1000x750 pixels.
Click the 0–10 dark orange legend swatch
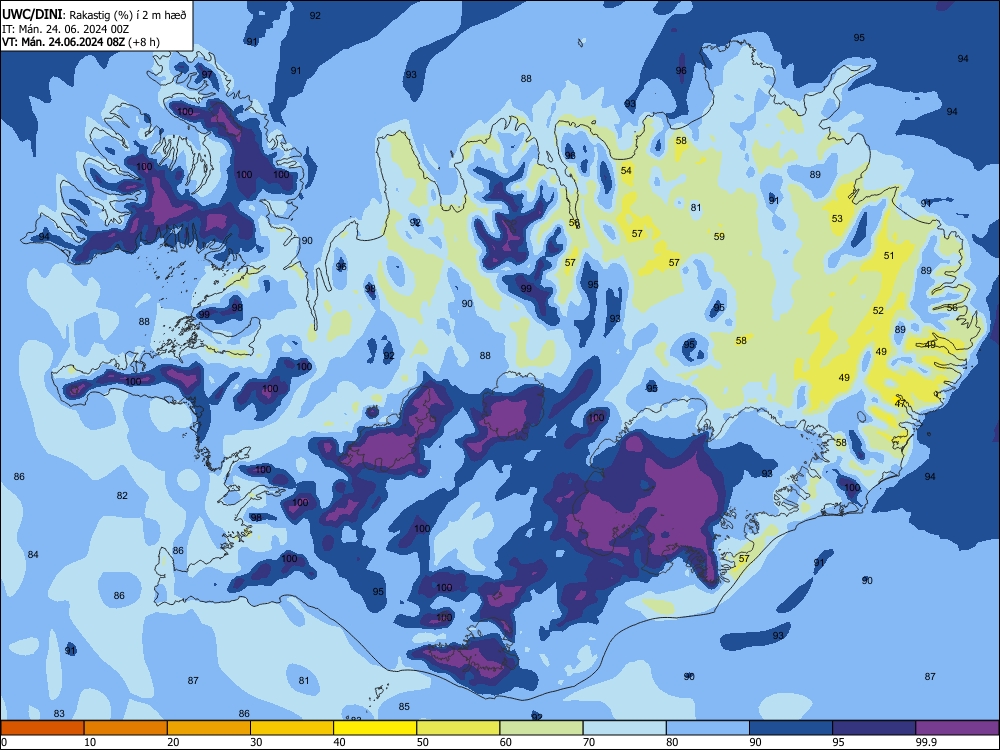42,728
